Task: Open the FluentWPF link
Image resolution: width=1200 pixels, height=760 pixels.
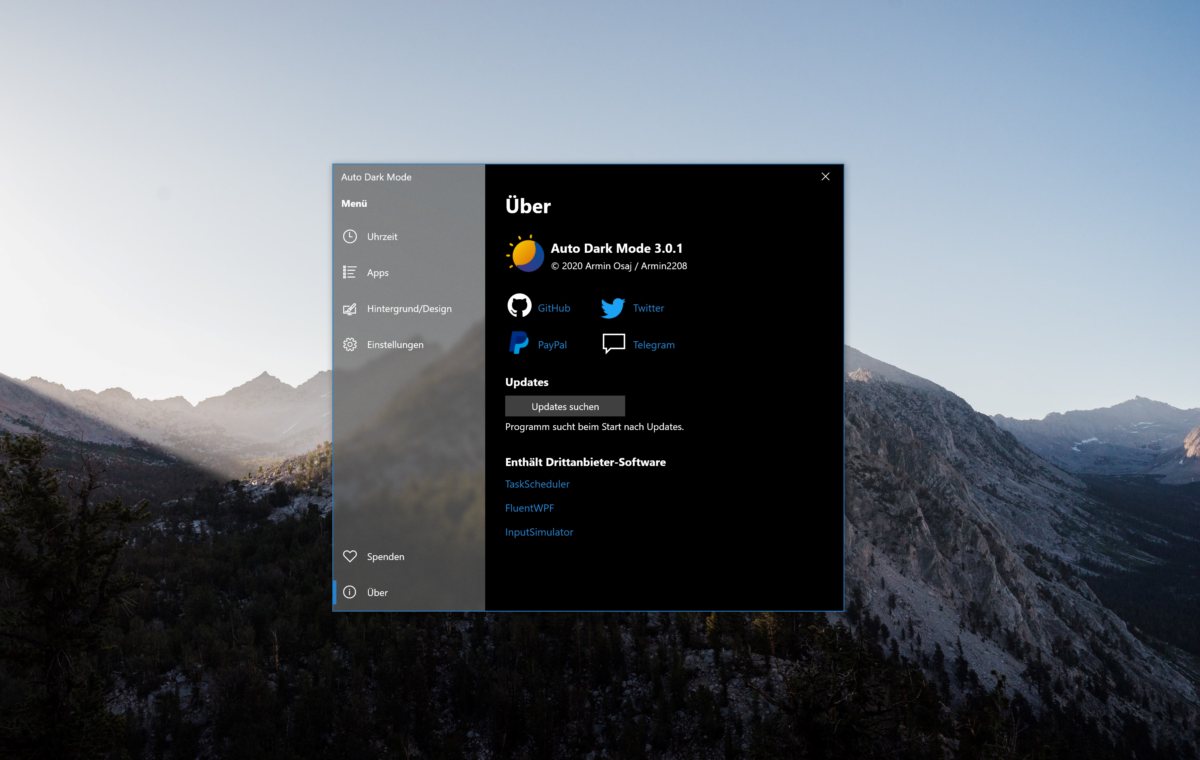Action: (x=529, y=508)
